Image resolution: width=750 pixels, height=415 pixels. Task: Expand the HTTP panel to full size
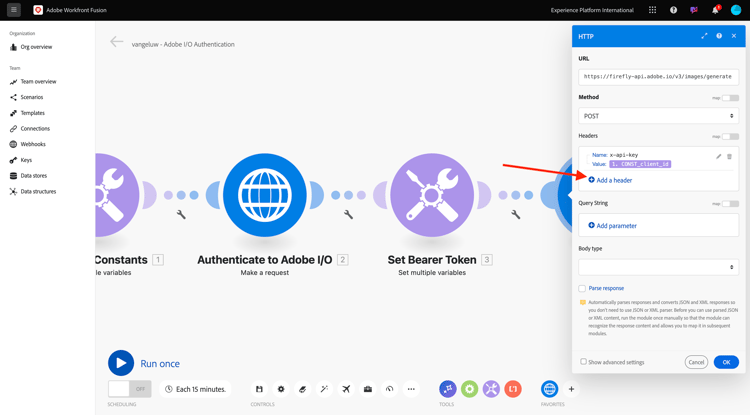[x=704, y=36]
